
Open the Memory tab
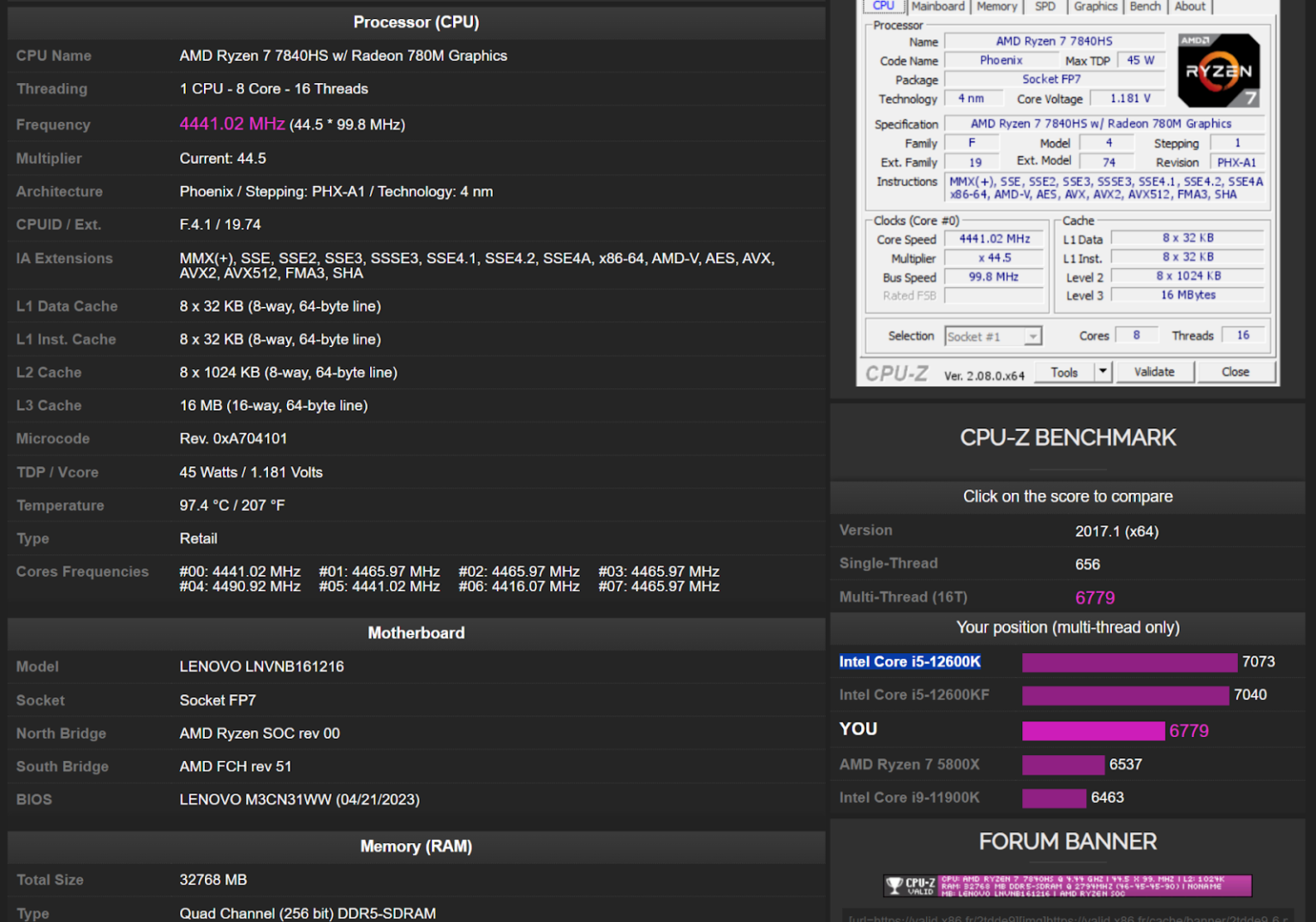coord(996,7)
